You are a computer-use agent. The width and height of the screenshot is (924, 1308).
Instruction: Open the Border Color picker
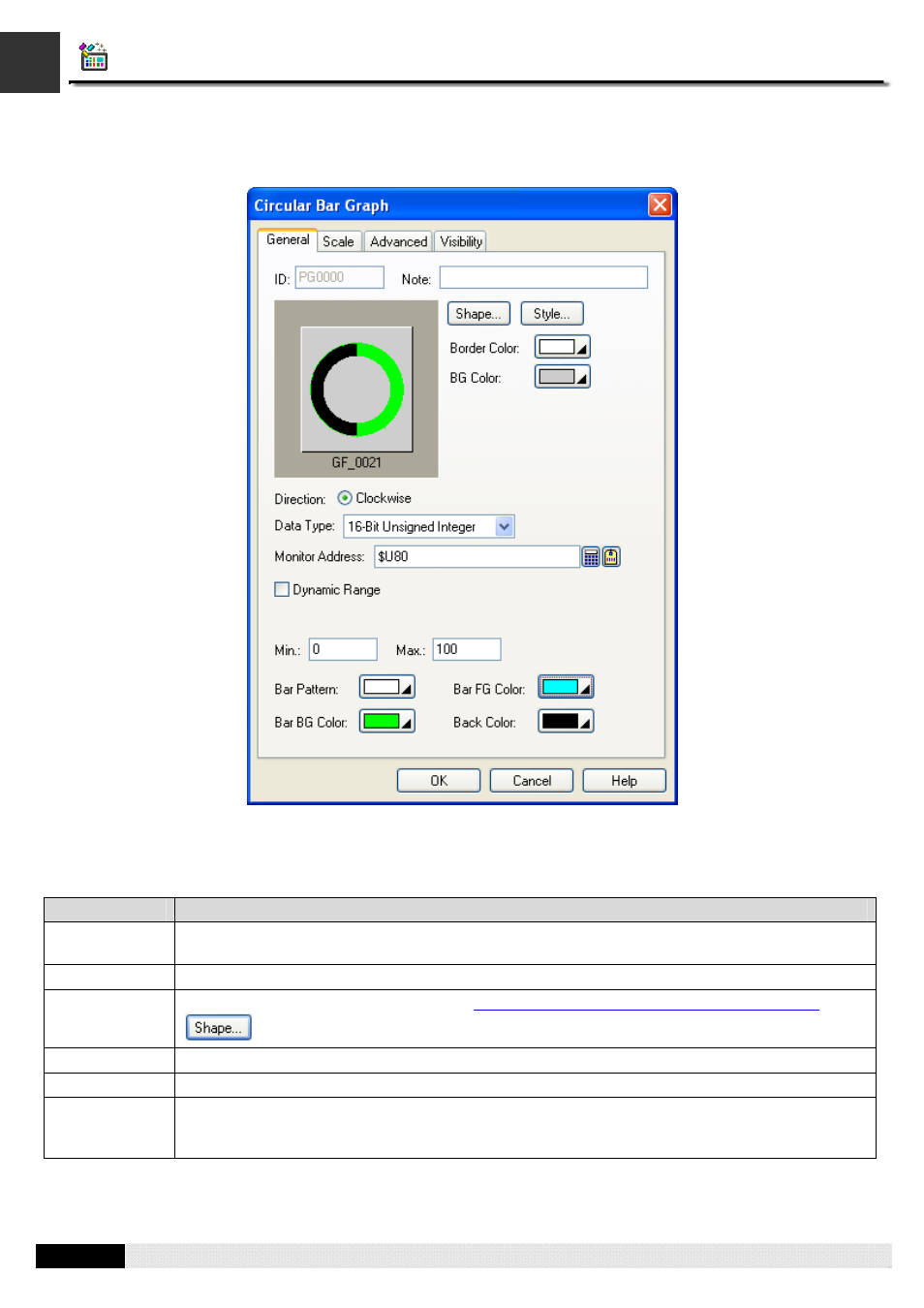coord(563,347)
